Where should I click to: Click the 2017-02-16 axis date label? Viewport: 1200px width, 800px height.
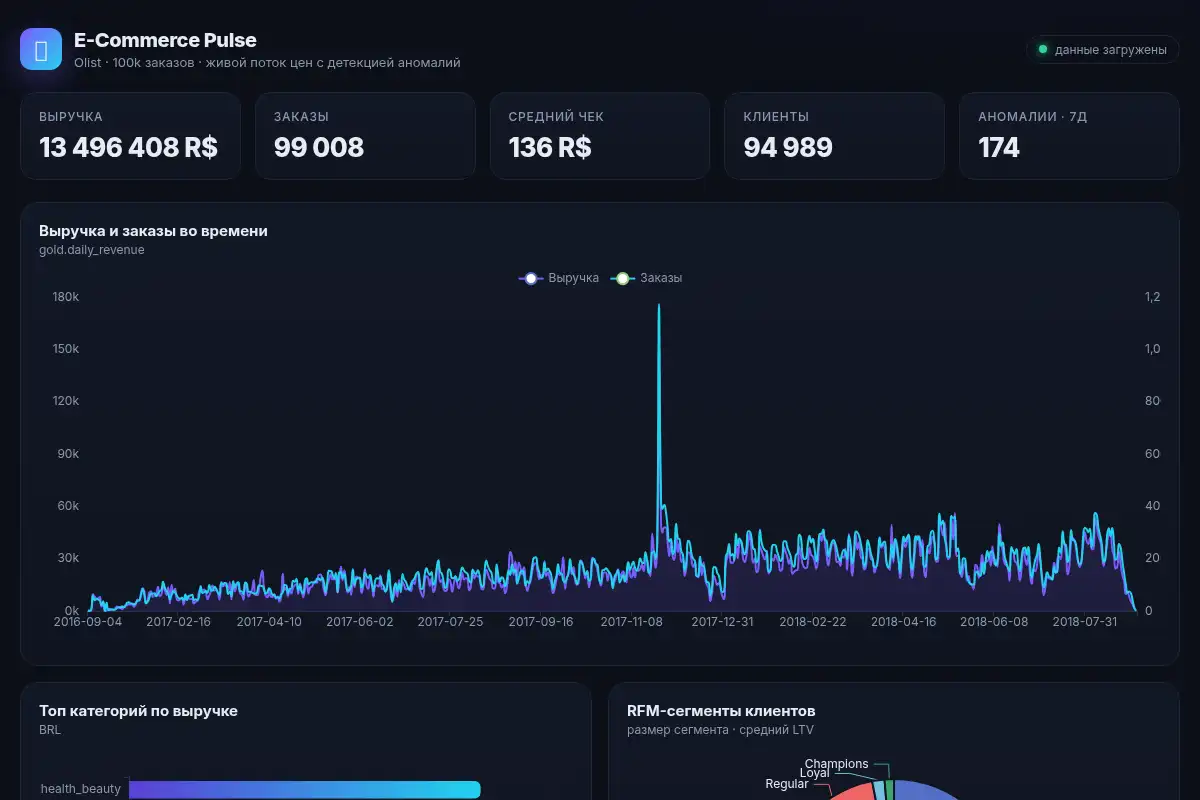click(178, 621)
